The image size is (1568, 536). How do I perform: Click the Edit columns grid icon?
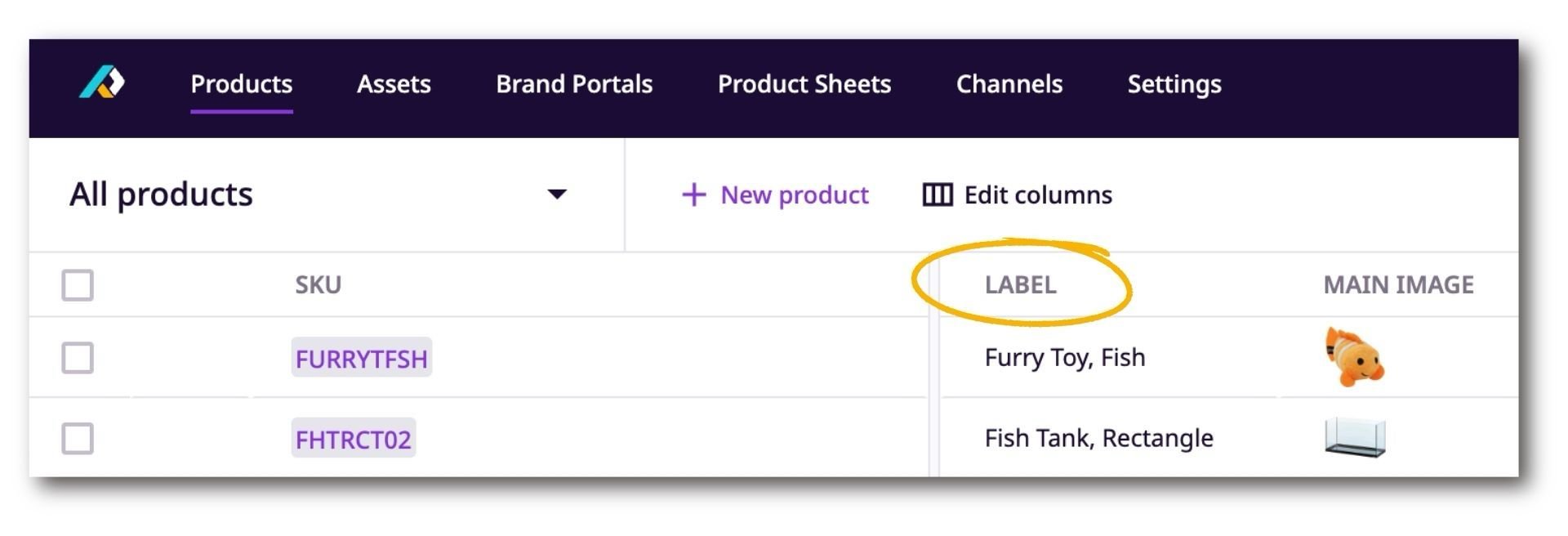[937, 194]
